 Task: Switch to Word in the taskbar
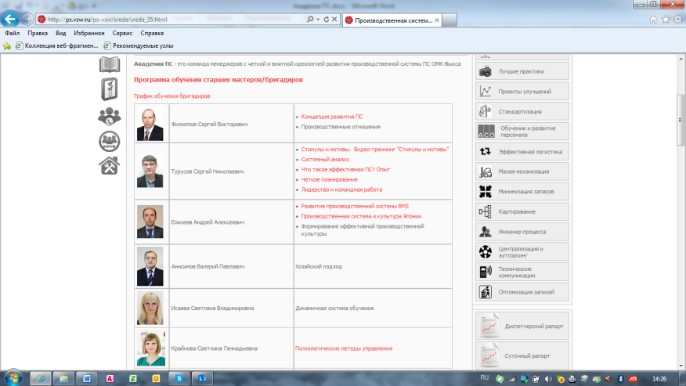coord(87,378)
